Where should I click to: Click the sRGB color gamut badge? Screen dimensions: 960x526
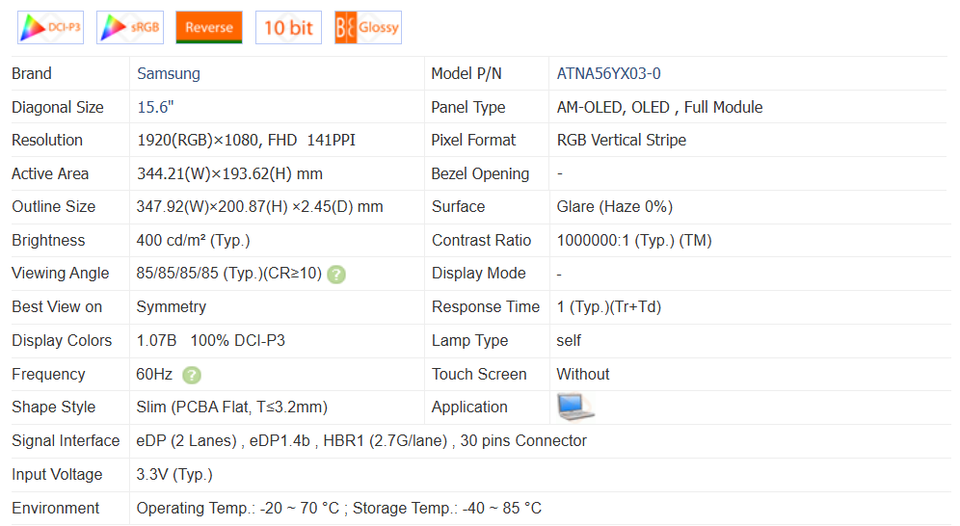tap(130, 27)
